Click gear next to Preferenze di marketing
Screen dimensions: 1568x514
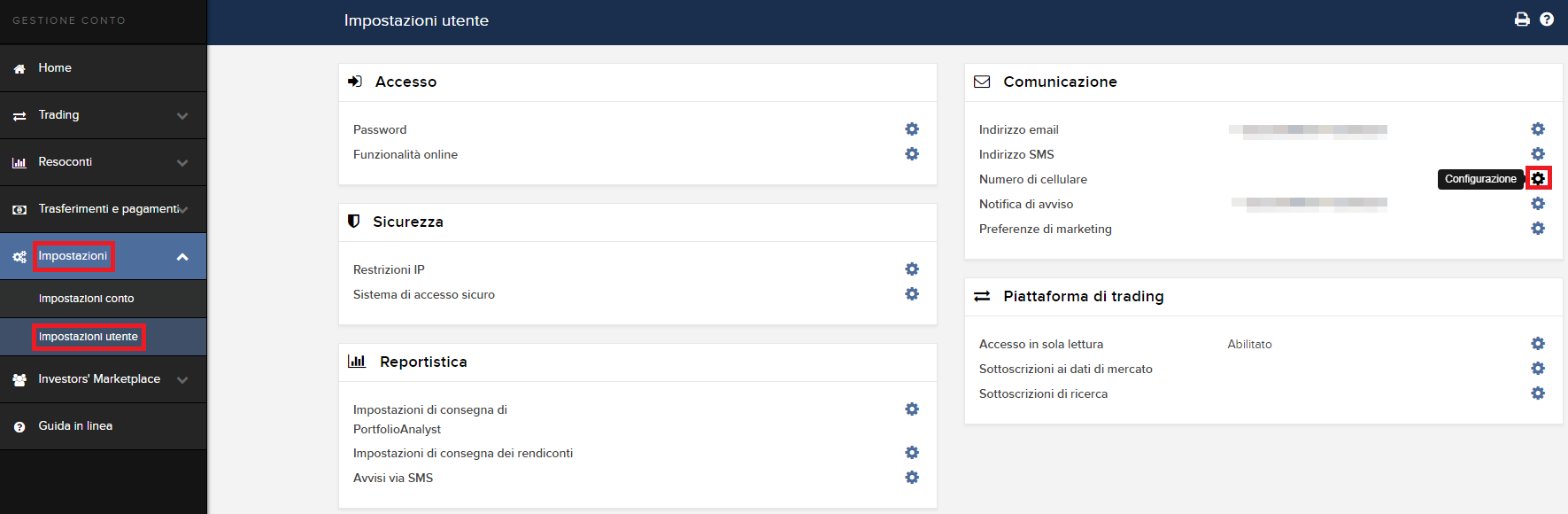pyautogui.click(x=1538, y=229)
